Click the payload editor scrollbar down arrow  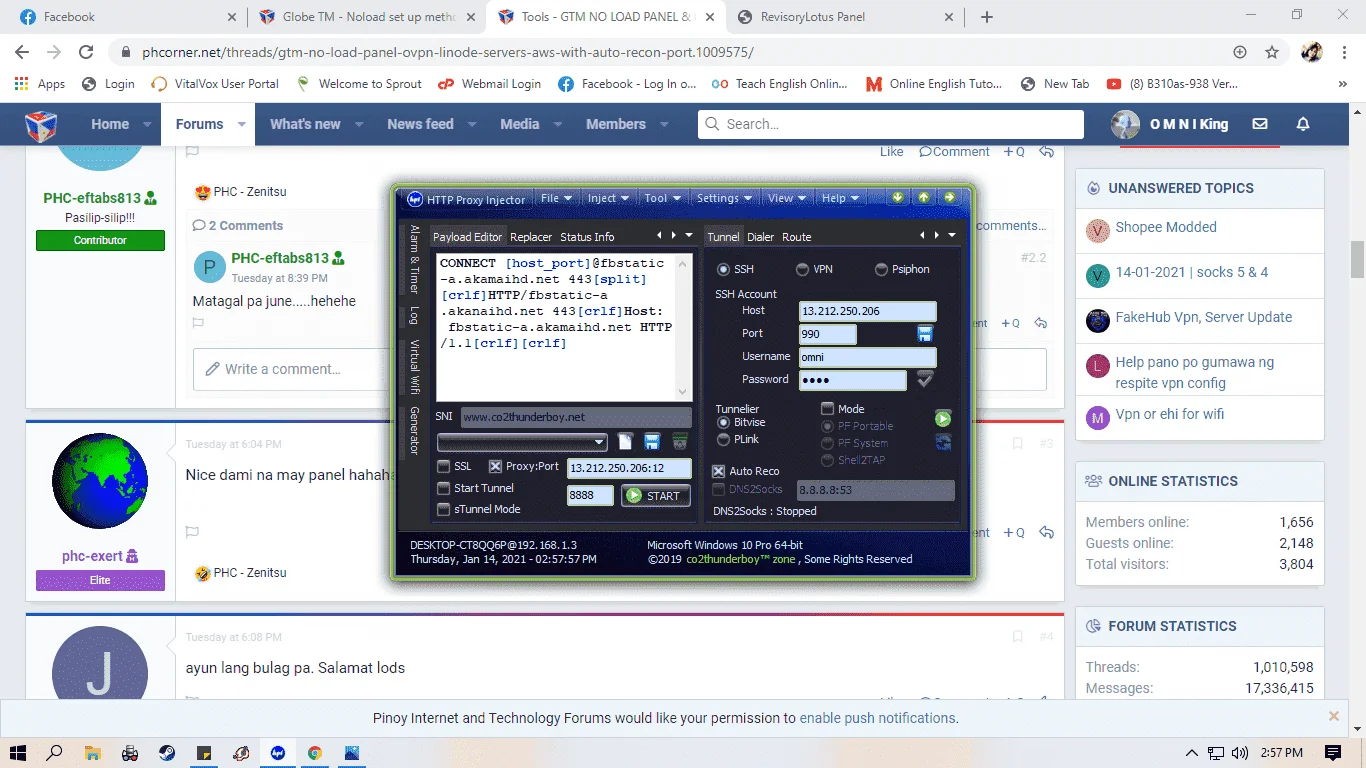click(x=684, y=392)
